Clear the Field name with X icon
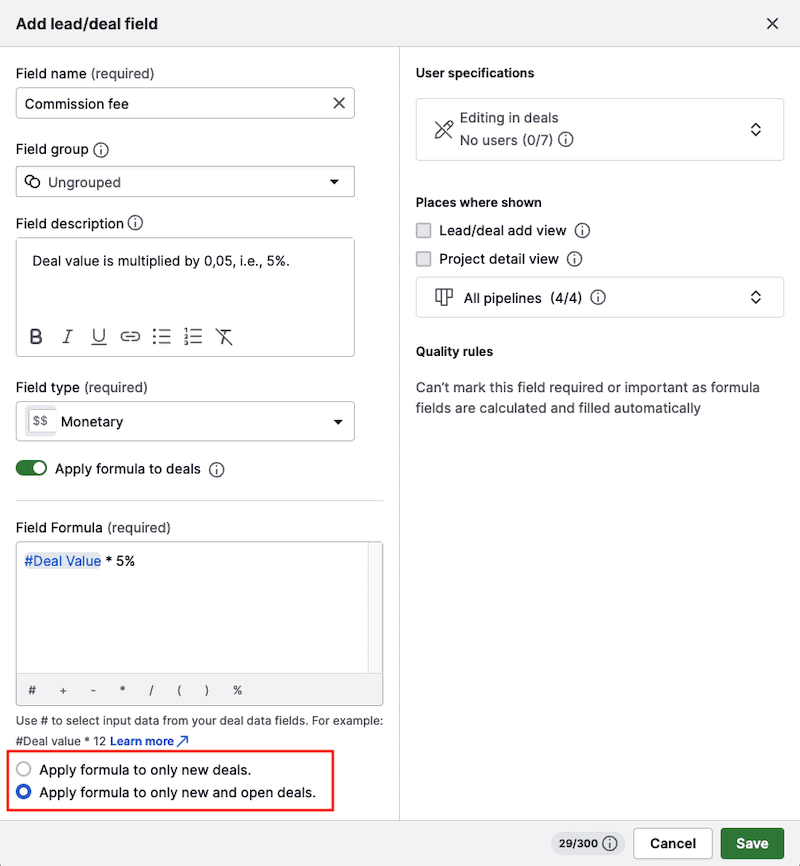The width and height of the screenshot is (800, 866). pyautogui.click(x=339, y=103)
